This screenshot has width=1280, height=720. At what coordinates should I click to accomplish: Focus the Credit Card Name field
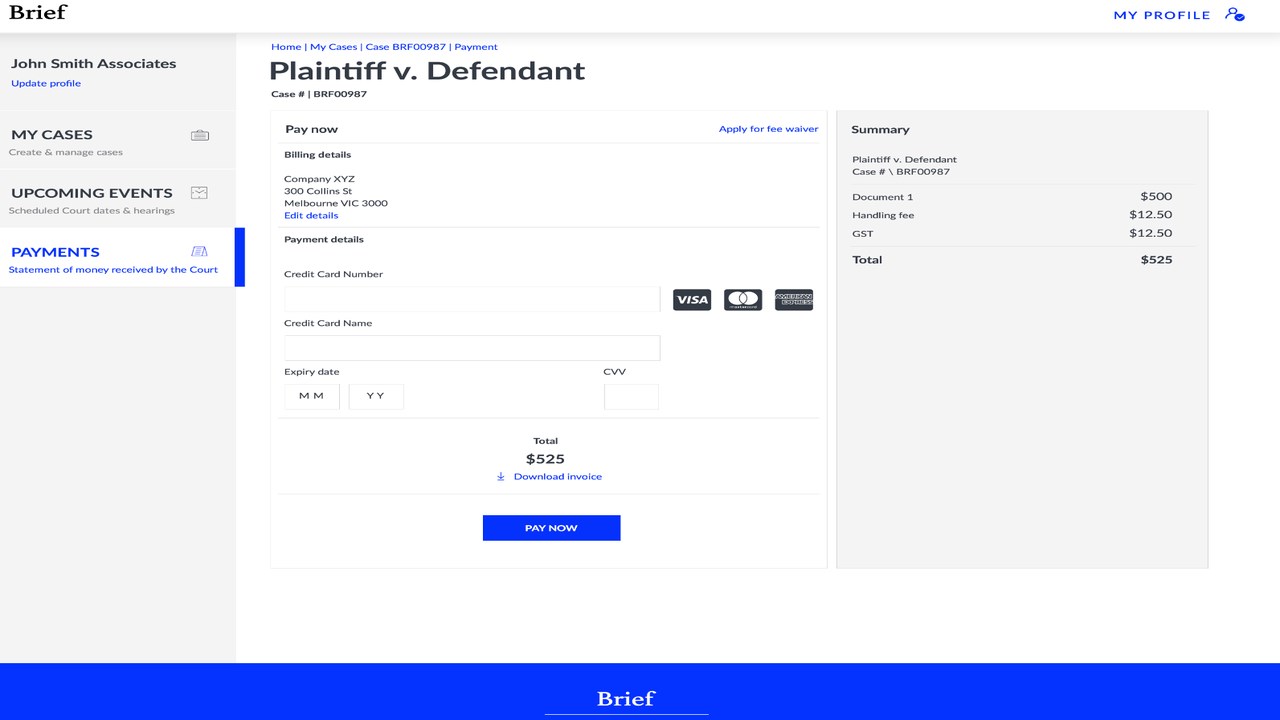tap(472, 348)
